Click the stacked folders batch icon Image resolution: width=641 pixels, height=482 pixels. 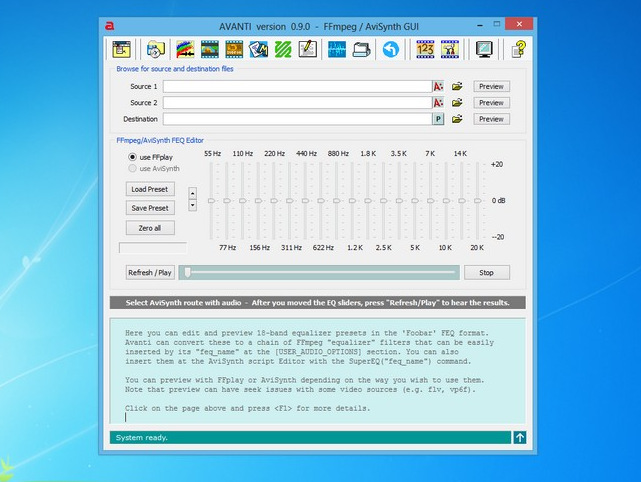coord(361,49)
